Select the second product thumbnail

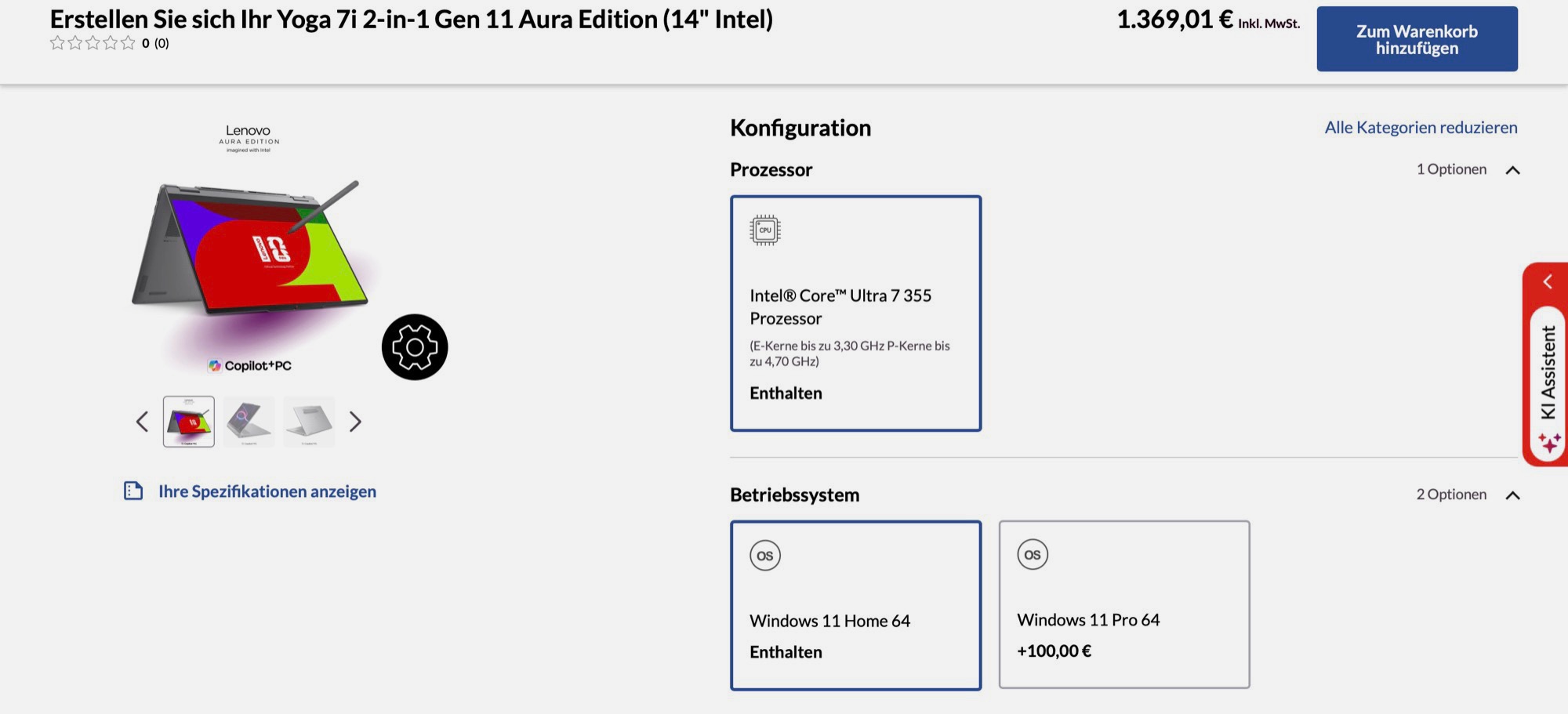[249, 422]
